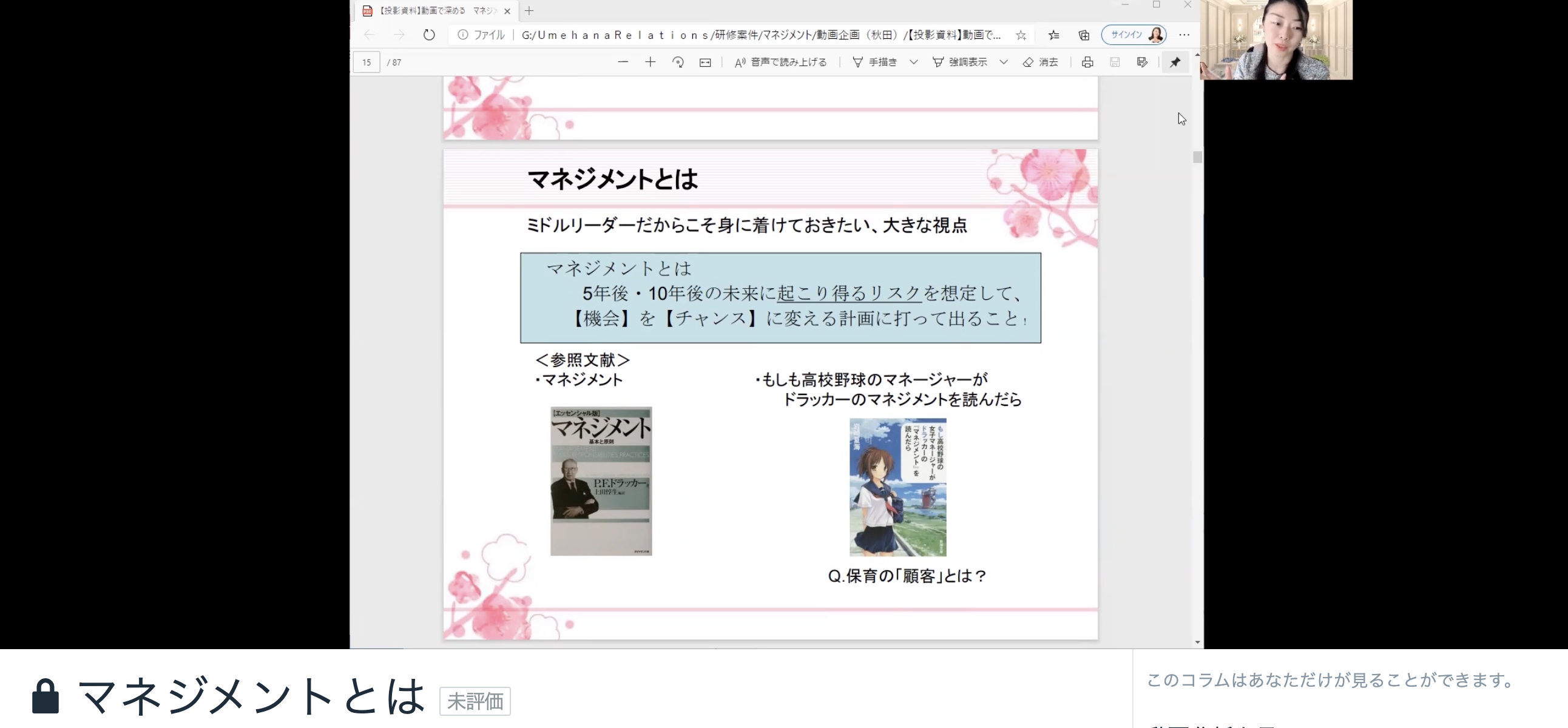Maximize the browser window
Image resolution: width=1568 pixels, height=728 pixels.
(1156, 5)
